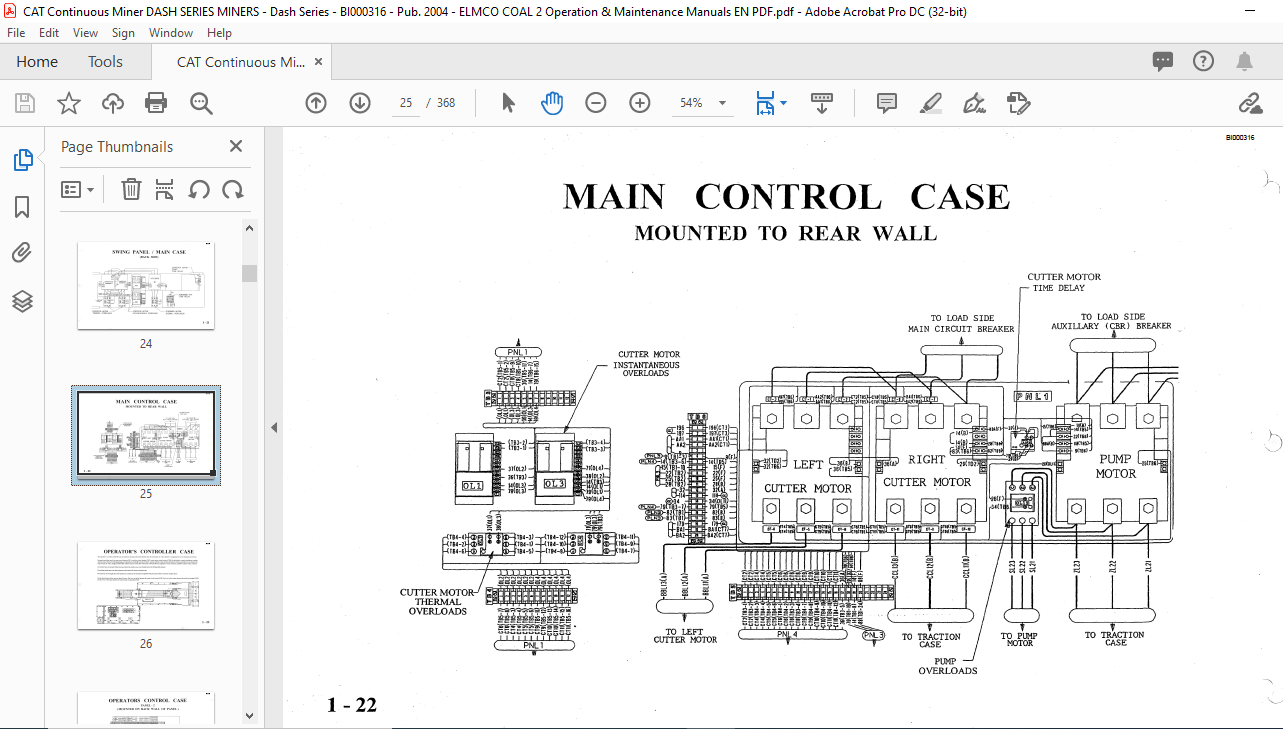Collapse the navigation pane with left triangle

pyautogui.click(x=274, y=428)
